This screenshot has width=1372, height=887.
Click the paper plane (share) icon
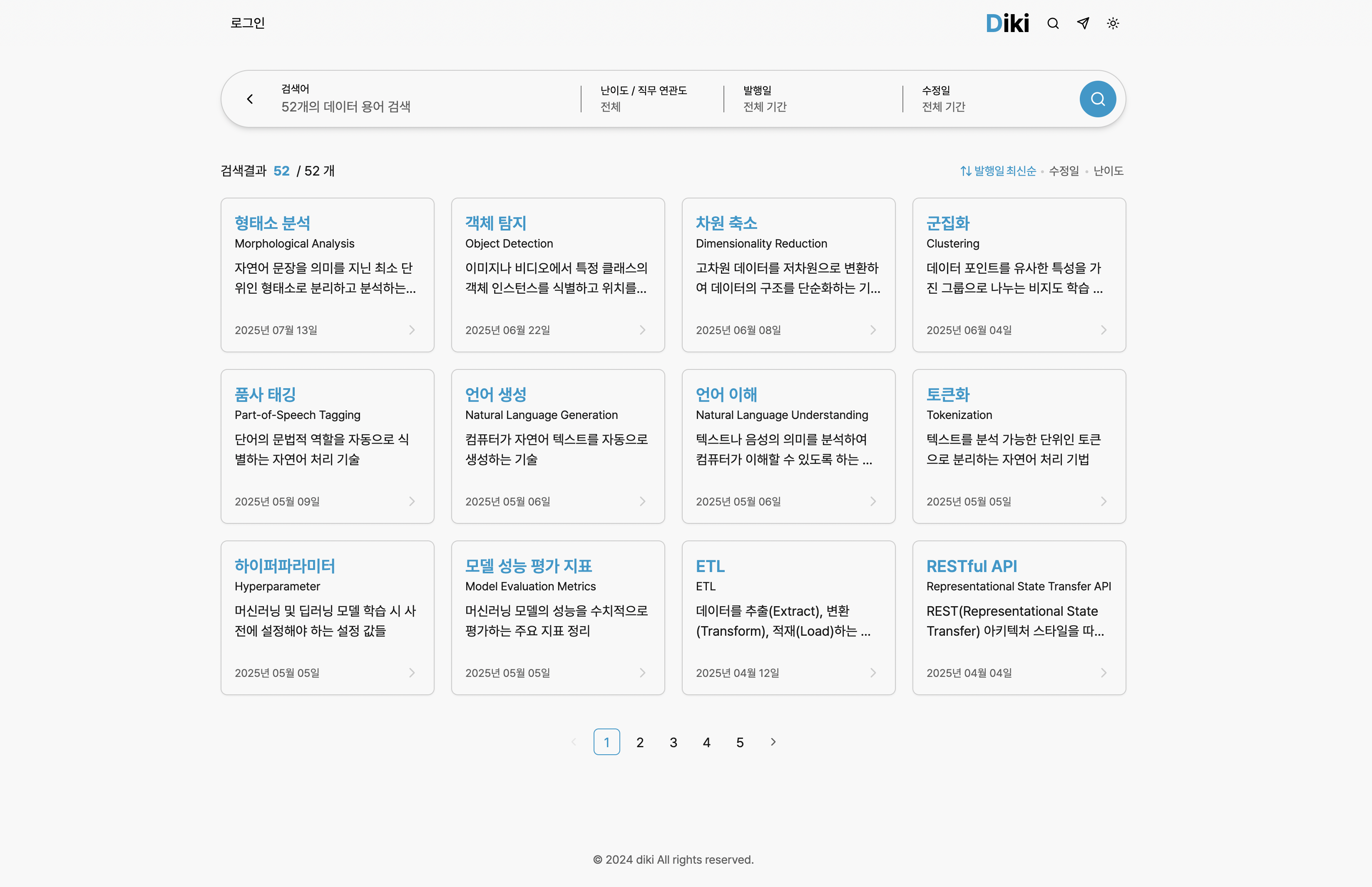point(1083,24)
